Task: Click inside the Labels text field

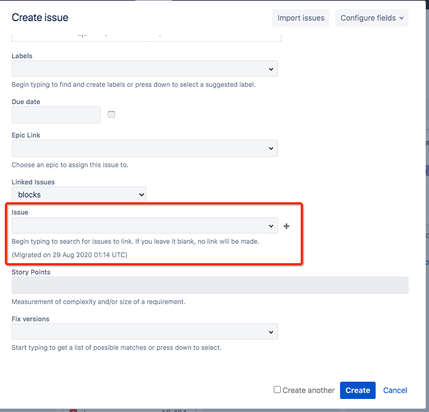Action: (139, 69)
